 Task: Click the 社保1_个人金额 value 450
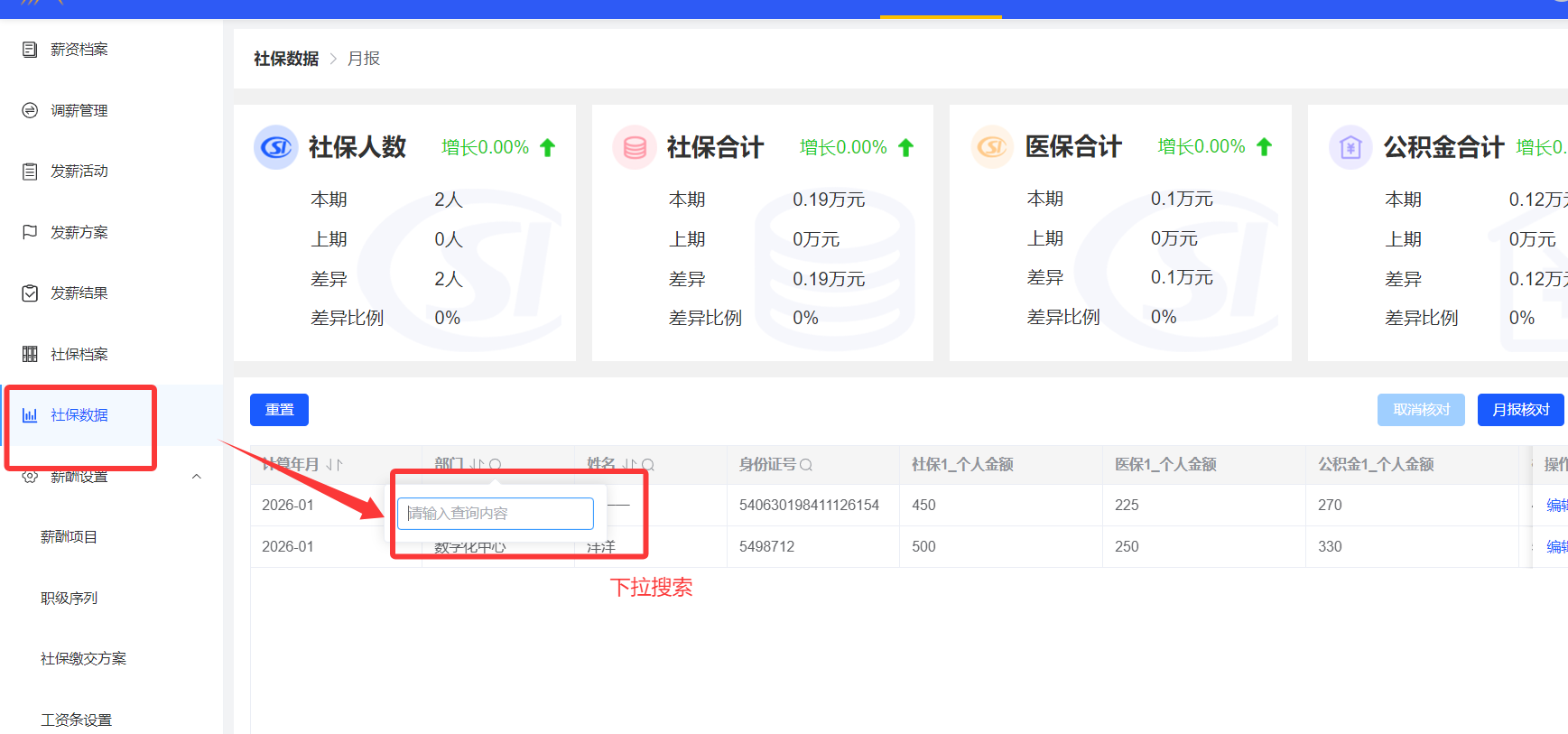pos(923,505)
